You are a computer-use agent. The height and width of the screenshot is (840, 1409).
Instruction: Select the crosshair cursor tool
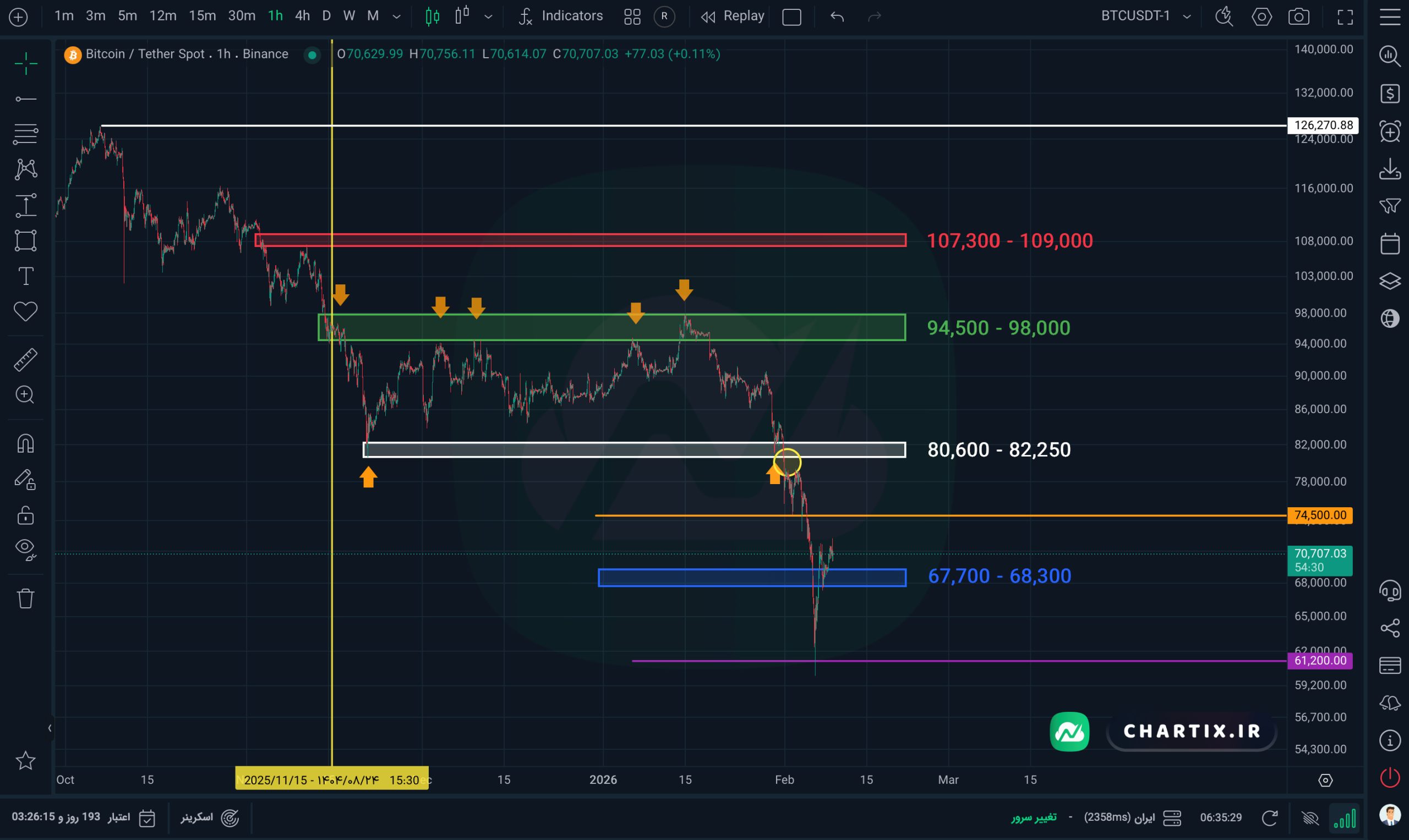click(x=25, y=63)
